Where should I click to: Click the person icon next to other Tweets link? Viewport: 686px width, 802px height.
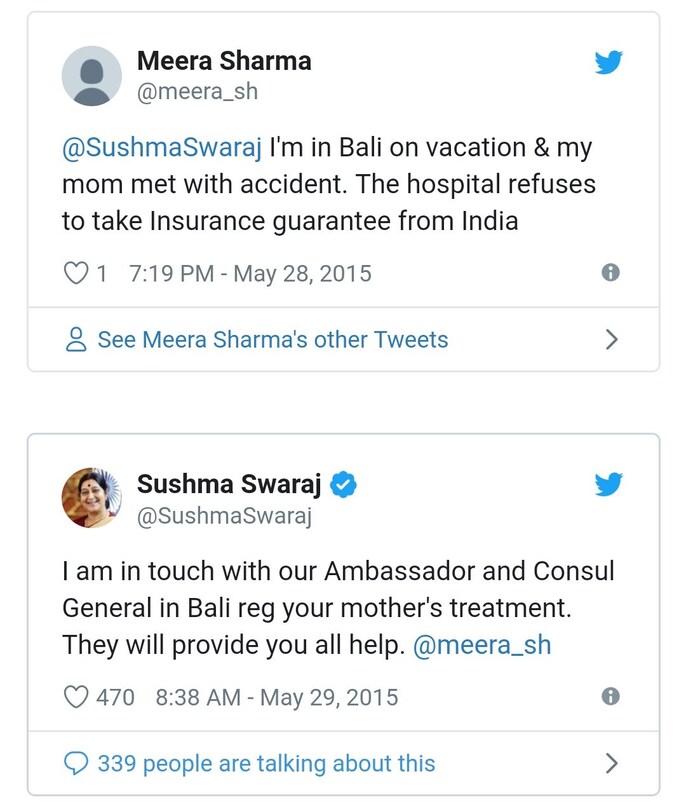point(75,340)
